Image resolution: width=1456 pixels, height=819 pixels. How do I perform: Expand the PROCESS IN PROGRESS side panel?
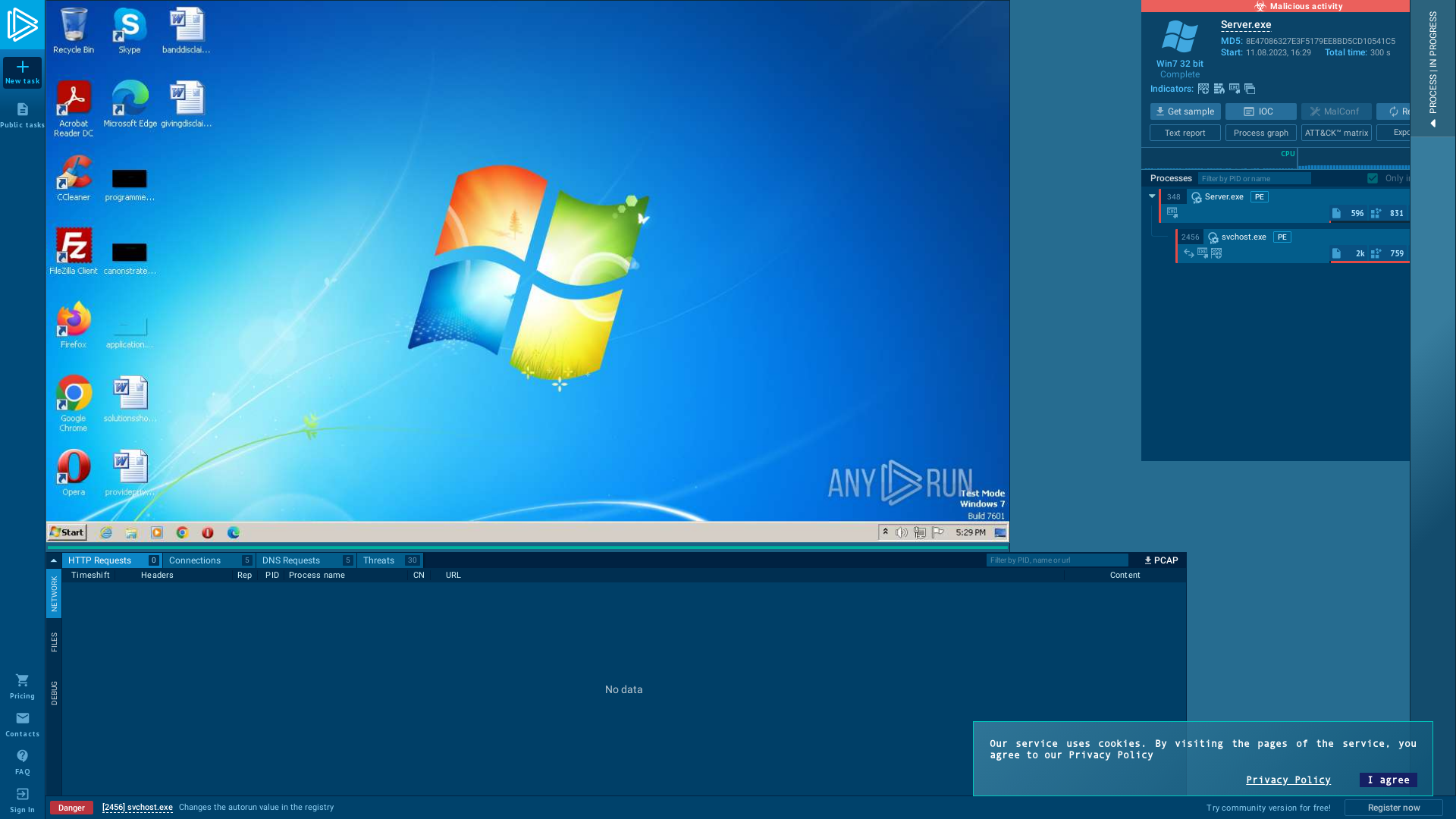(1433, 68)
